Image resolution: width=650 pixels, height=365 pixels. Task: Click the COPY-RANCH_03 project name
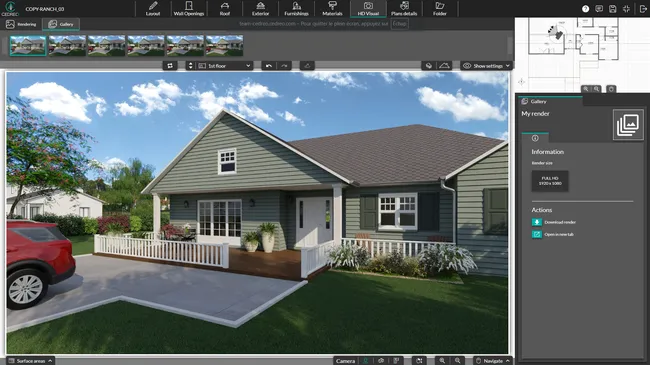tap(45, 9)
